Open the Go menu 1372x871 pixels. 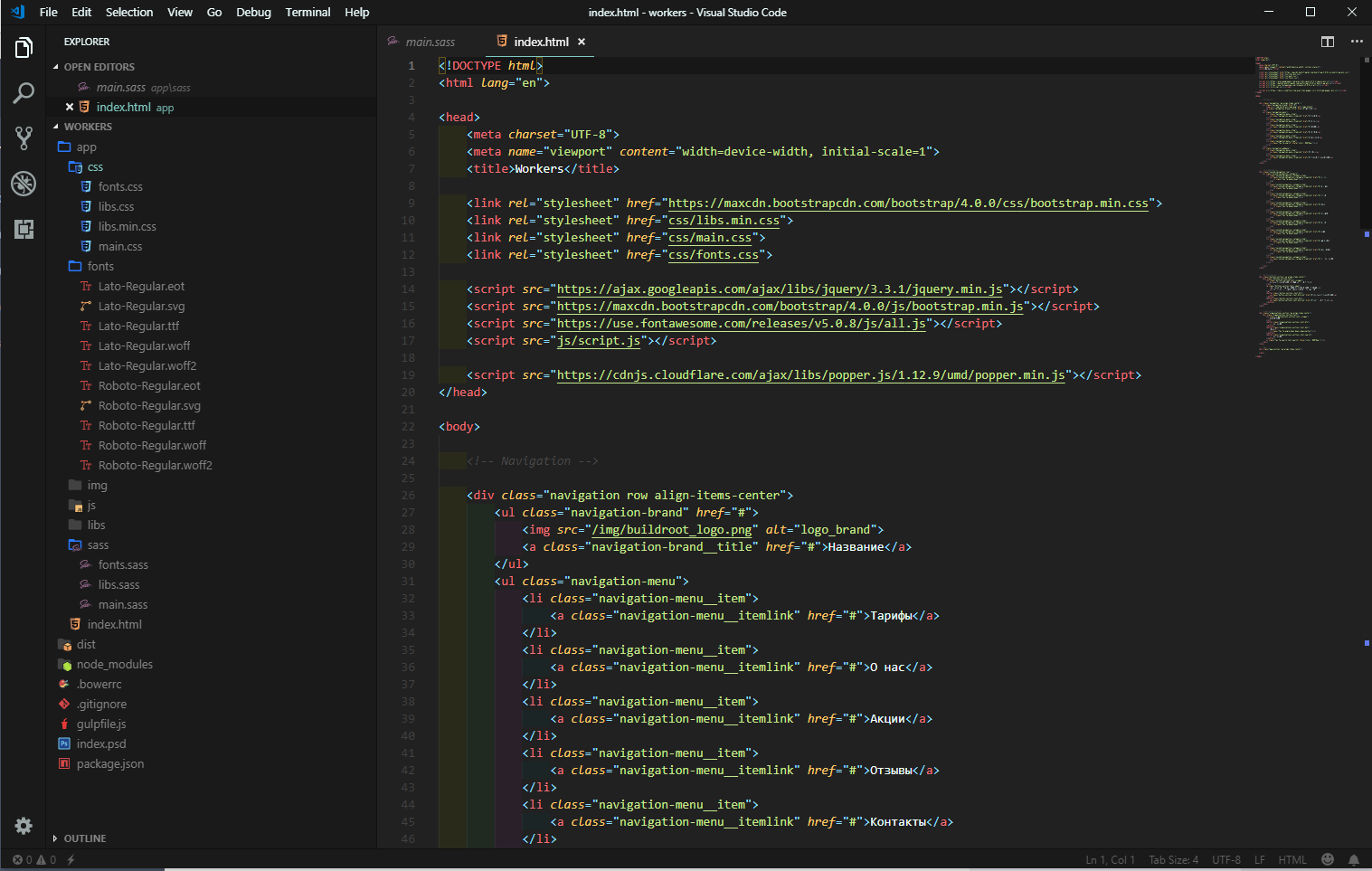pyautogui.click(x=214, y=12)
